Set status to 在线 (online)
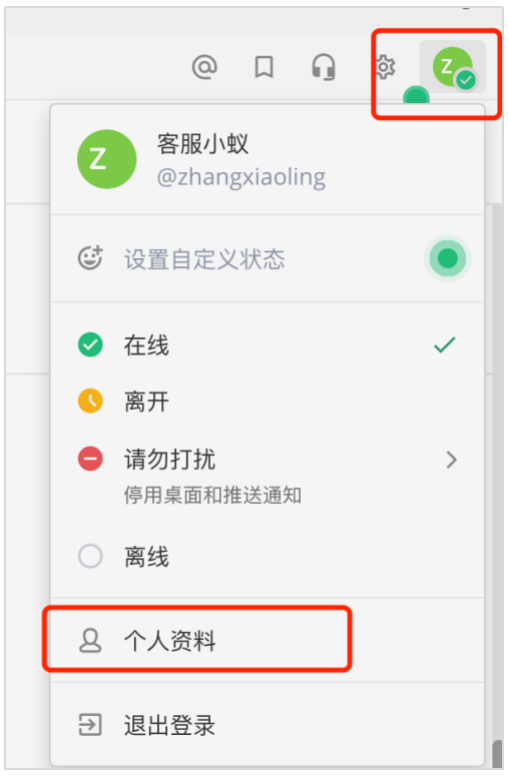Image resolution: width=508 pixels, height=776 pixels. 267,345
